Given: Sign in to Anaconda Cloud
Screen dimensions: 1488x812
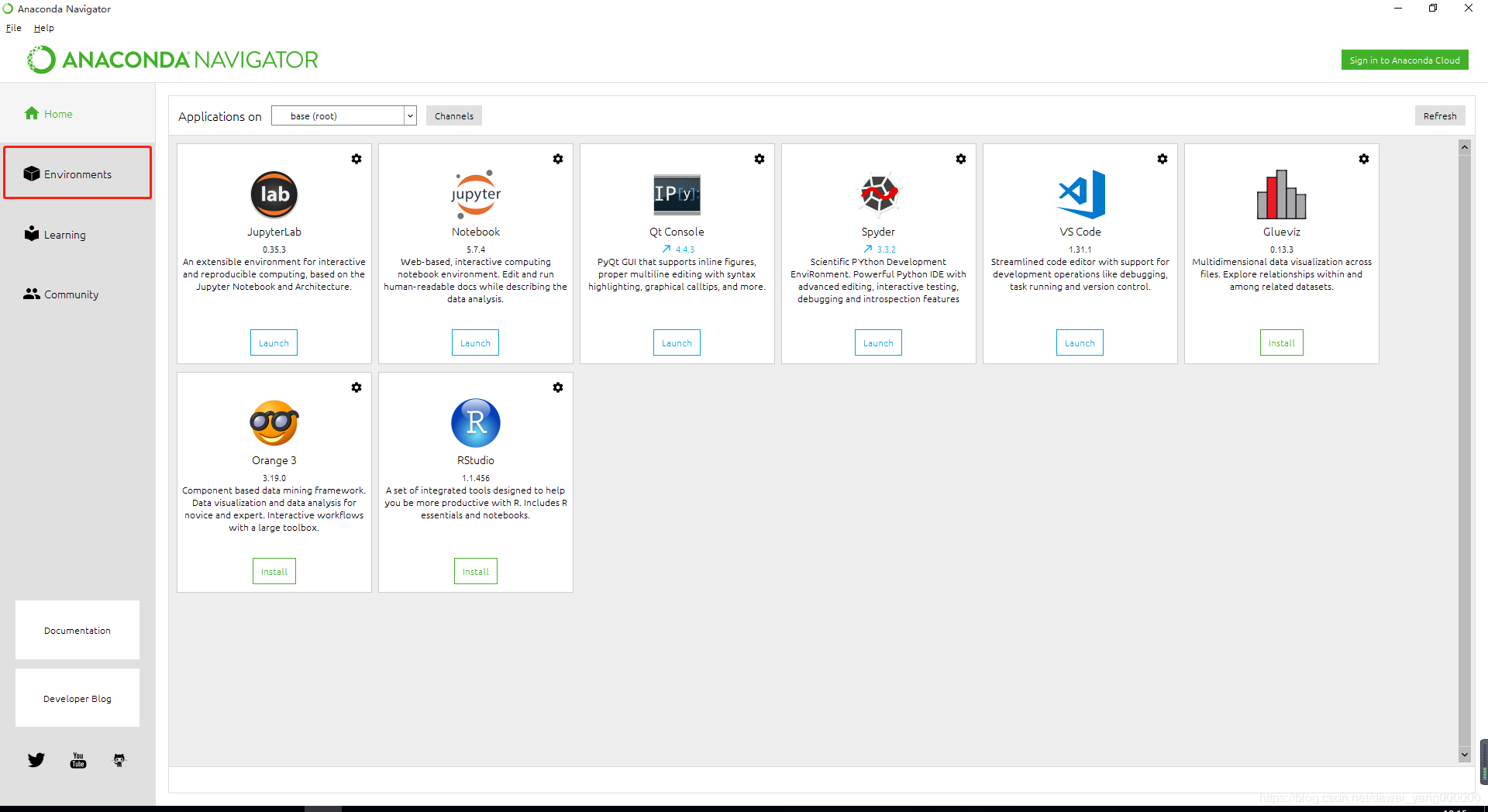Looking at the screenshot, I should (1404, 60).
